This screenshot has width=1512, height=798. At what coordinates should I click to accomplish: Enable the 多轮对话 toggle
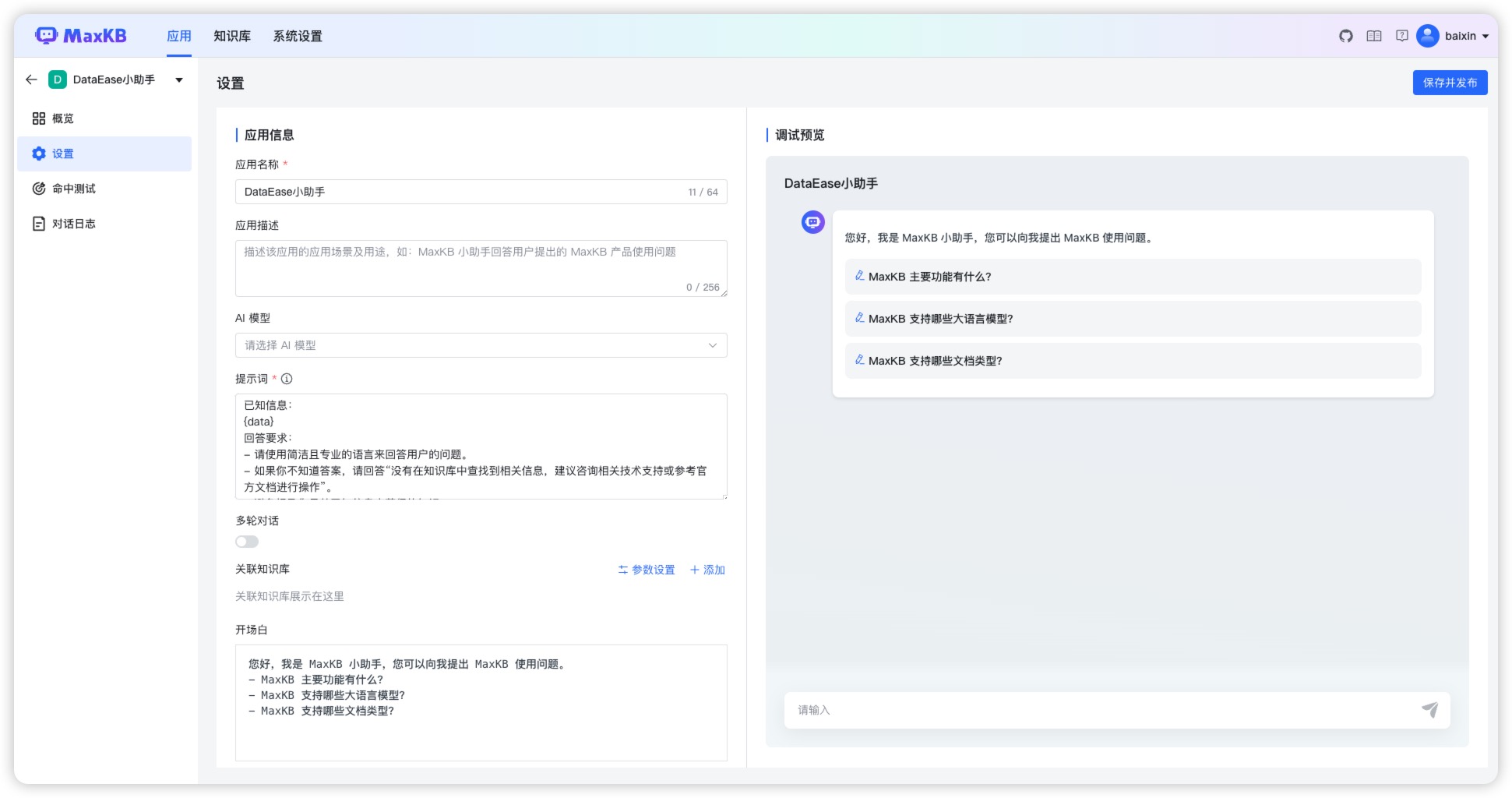(246, 541)
